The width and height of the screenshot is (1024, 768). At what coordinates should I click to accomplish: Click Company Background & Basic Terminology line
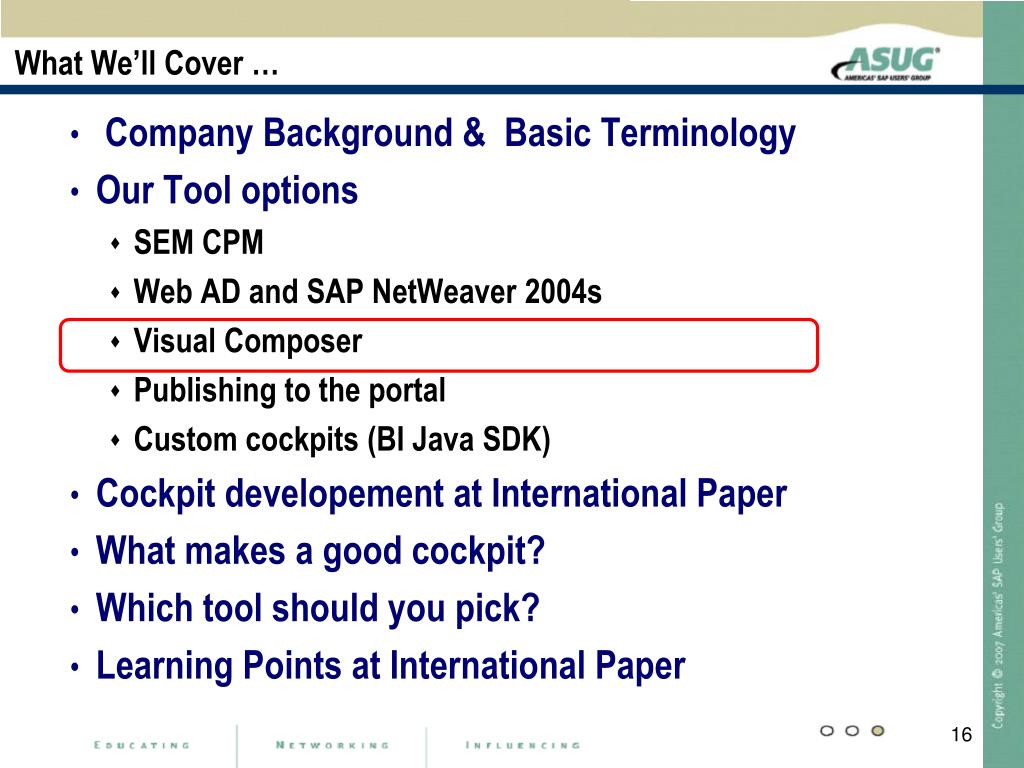(450, 134)
